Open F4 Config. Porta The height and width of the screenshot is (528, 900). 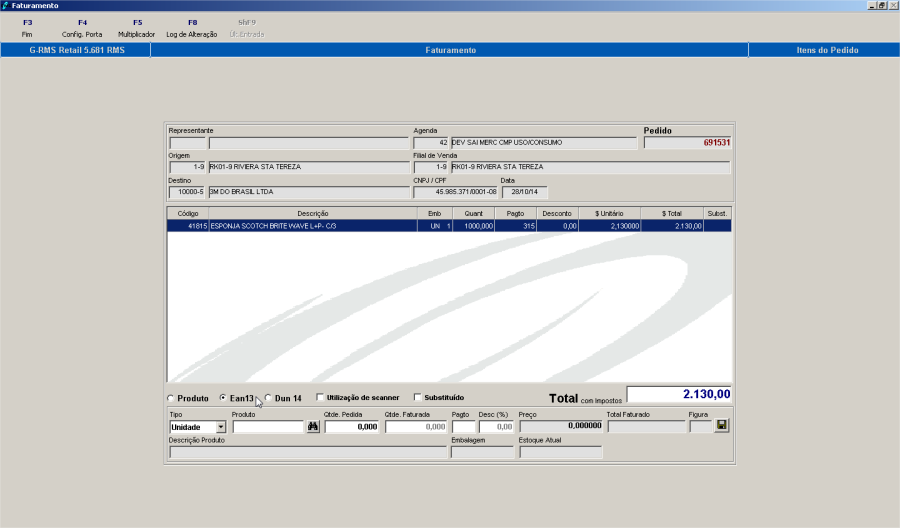(82, 28)
